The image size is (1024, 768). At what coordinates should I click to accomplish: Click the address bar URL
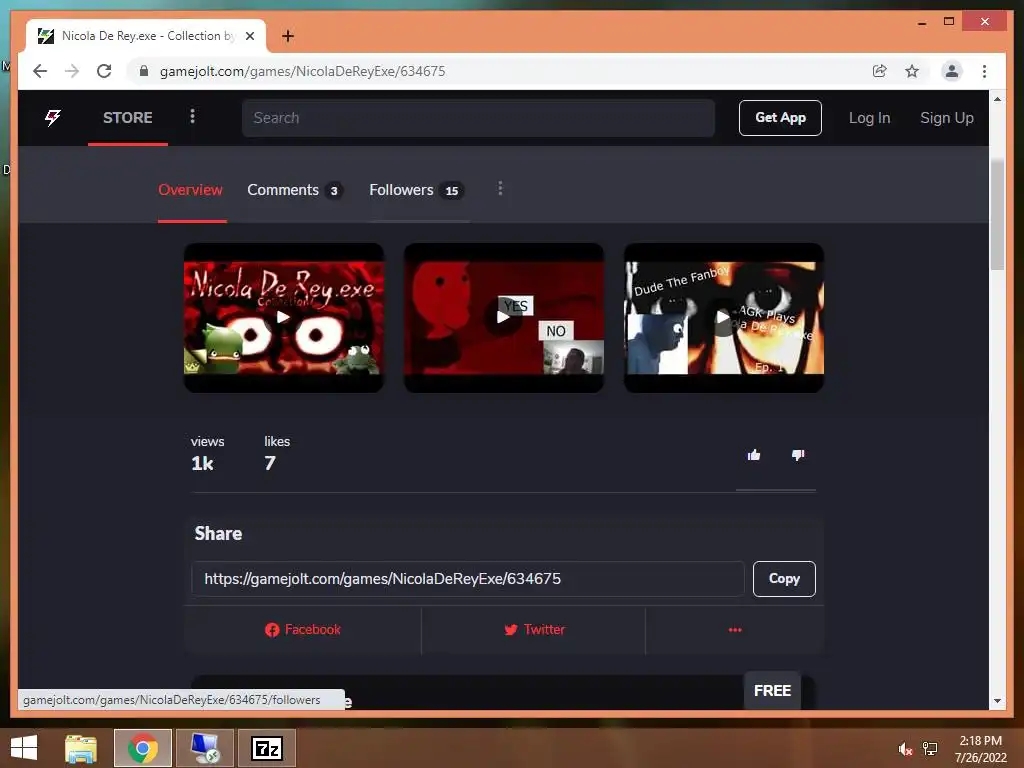point(302,71)
